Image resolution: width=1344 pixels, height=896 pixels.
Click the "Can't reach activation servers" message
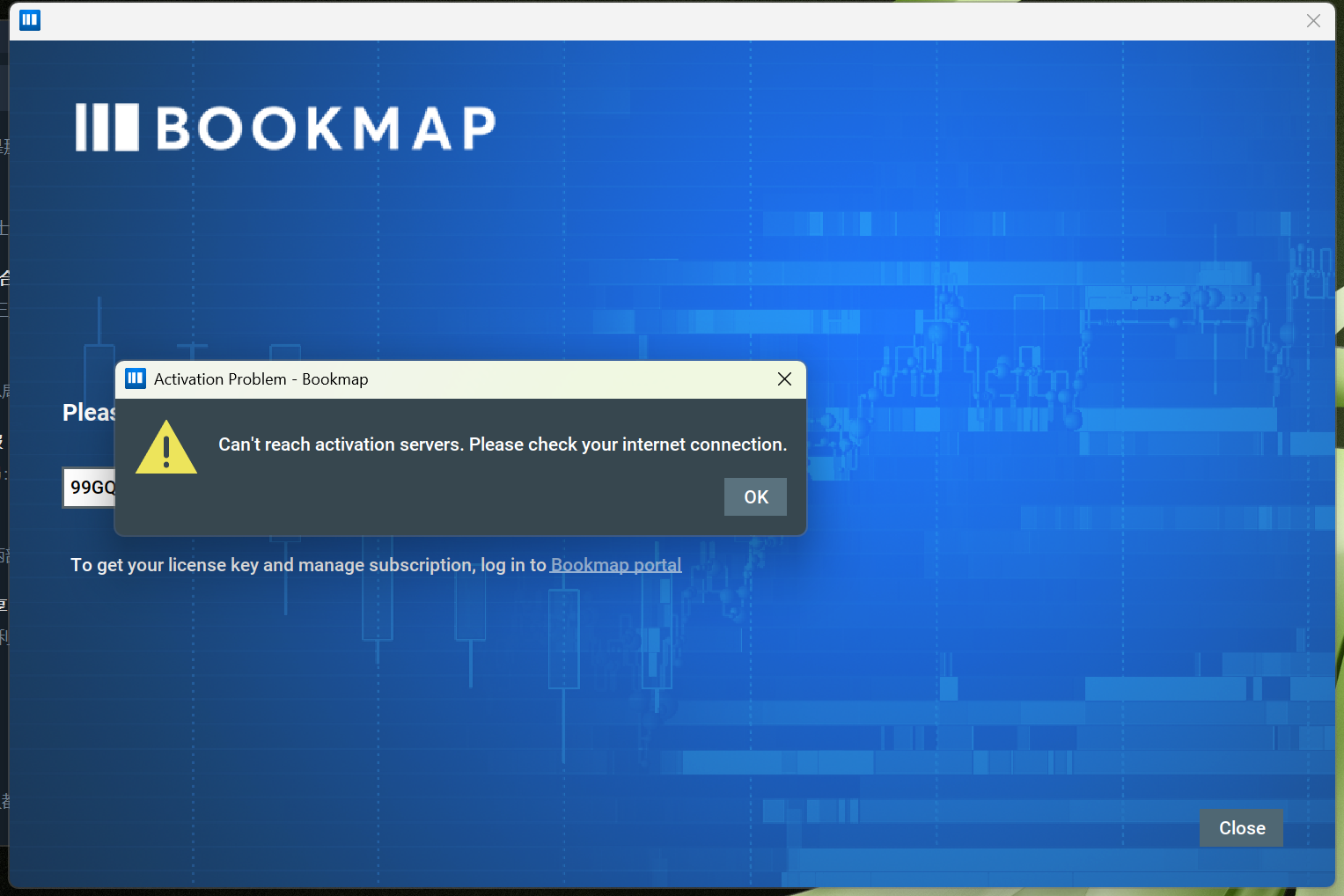point(341,444)
